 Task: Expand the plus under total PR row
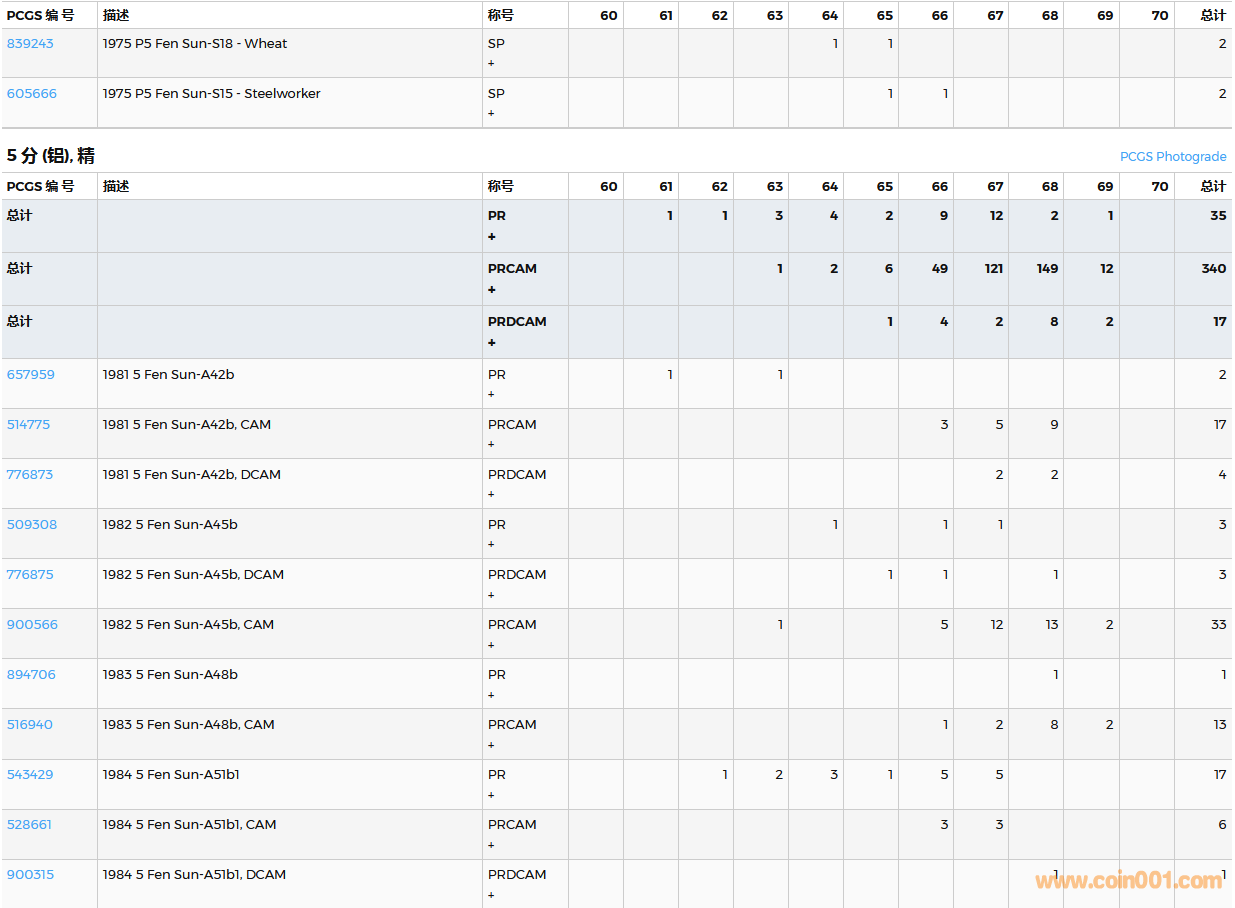pos(491,237)
